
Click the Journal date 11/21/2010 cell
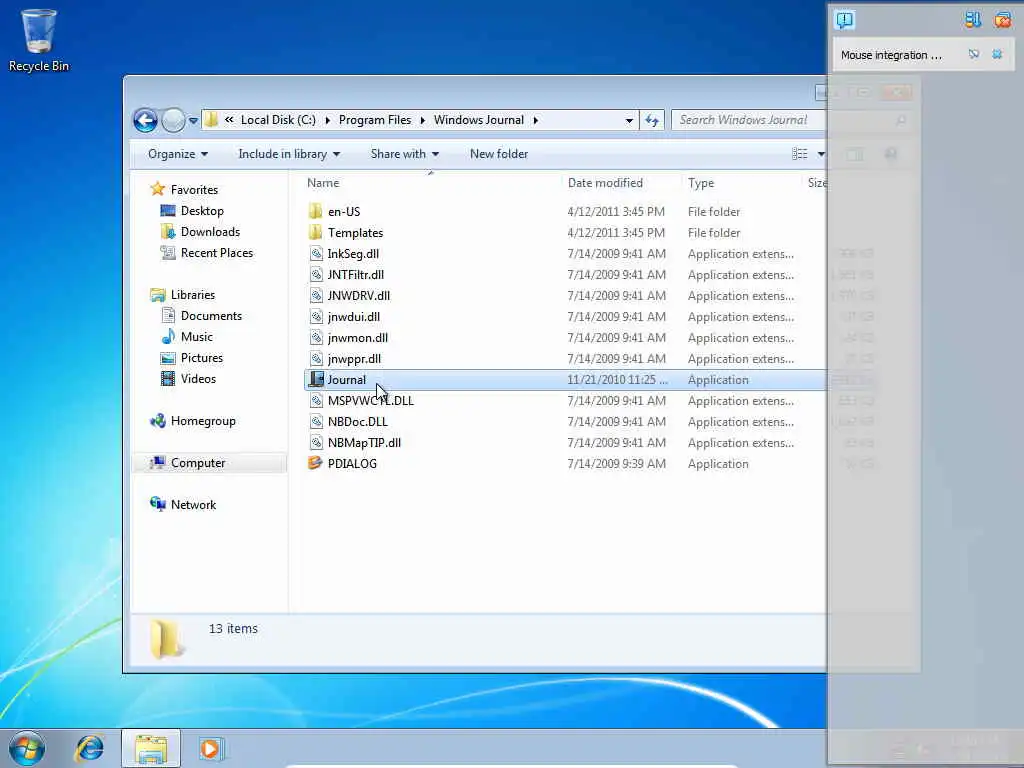[x=617, y=379]
